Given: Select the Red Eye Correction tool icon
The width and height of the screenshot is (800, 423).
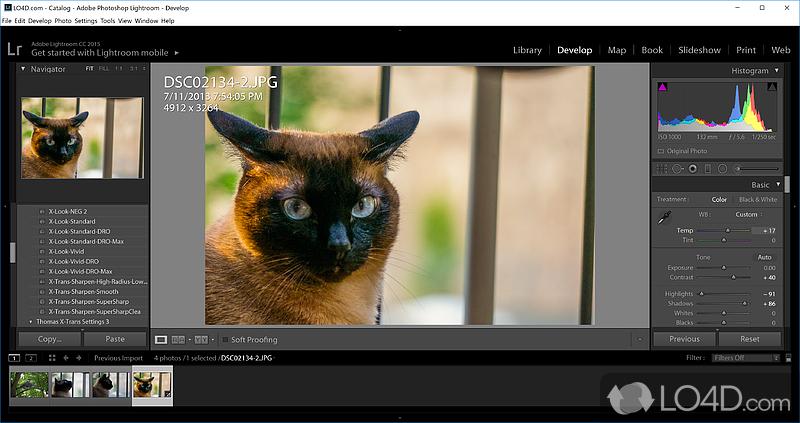Looking at the screenshot, I should [693, 168].
